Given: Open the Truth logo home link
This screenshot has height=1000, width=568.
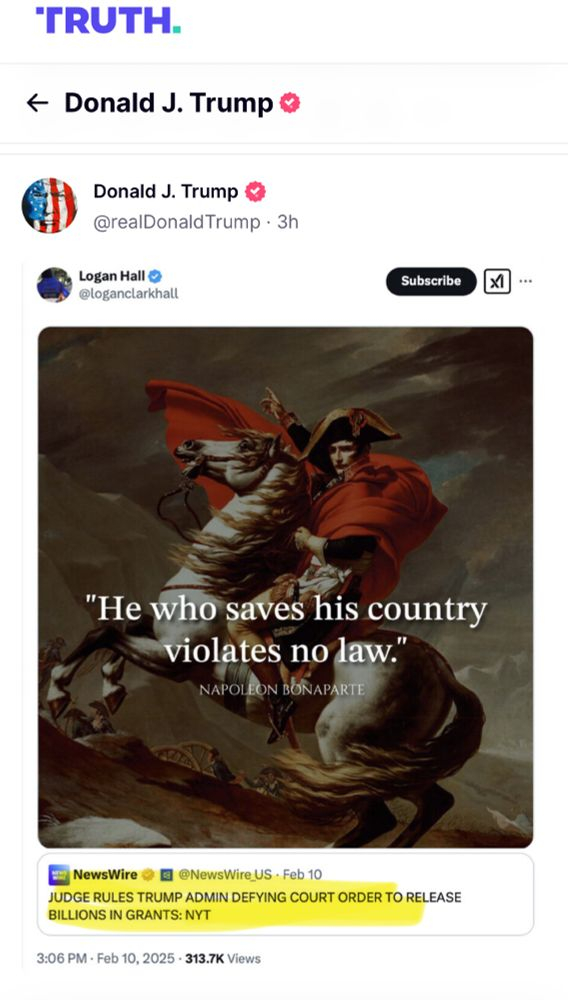Looking at the screenshot, I should 108,20.
